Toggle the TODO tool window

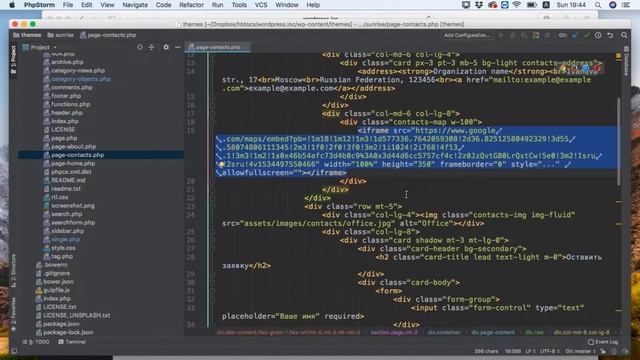click(36, 342)
